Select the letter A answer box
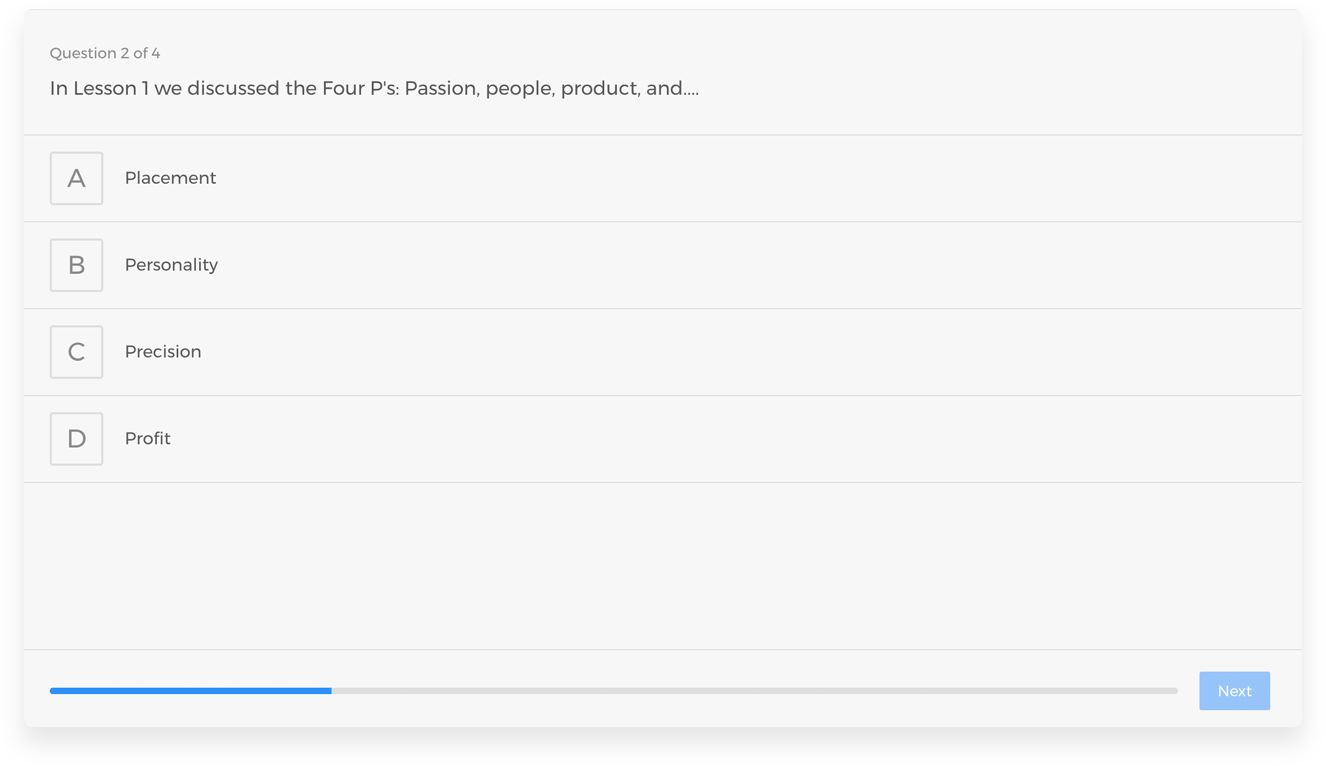Image resolution: width=1326 pixels, height=766 pixels. 76,178
